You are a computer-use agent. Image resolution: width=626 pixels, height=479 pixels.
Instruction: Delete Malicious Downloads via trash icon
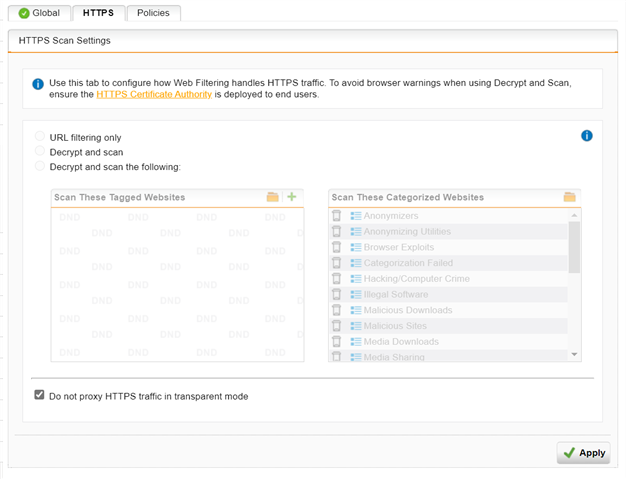tap(337, 310)
